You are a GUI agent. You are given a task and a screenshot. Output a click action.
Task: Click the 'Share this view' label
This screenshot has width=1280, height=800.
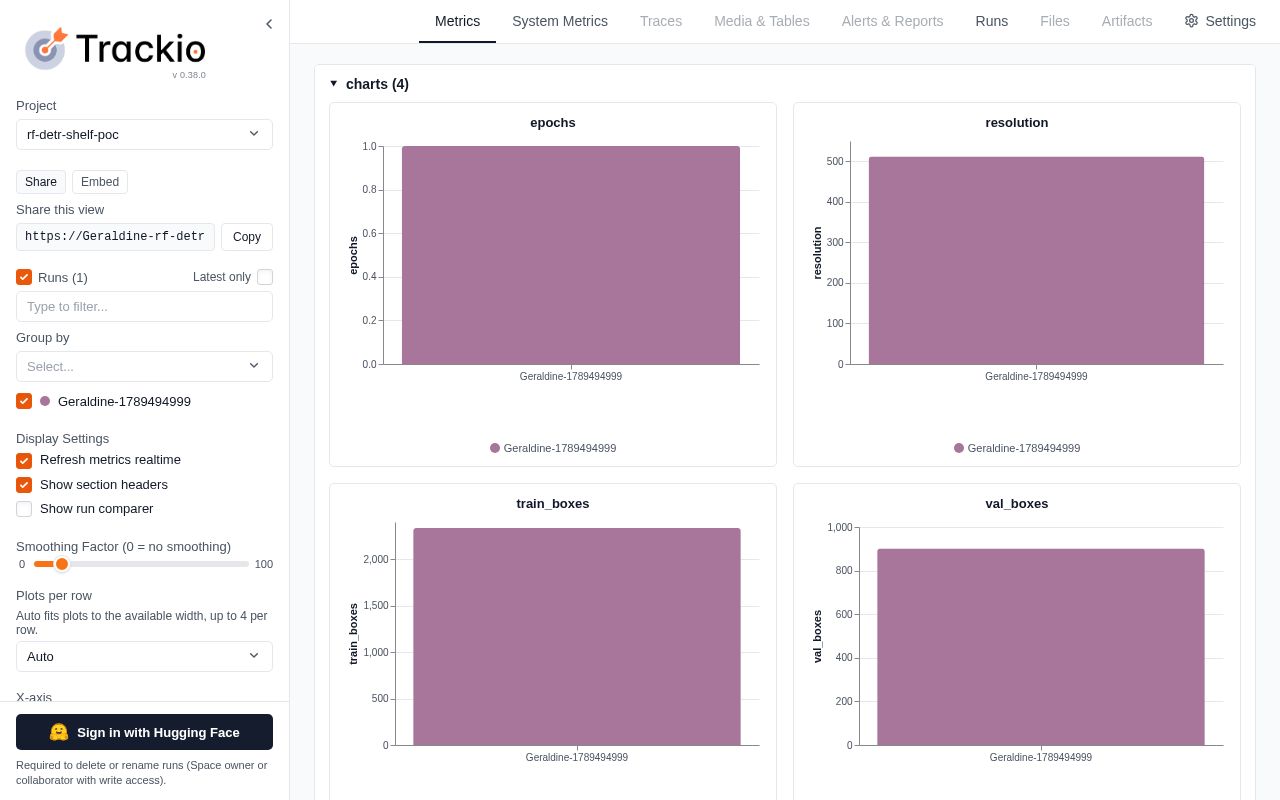(60, 209)
